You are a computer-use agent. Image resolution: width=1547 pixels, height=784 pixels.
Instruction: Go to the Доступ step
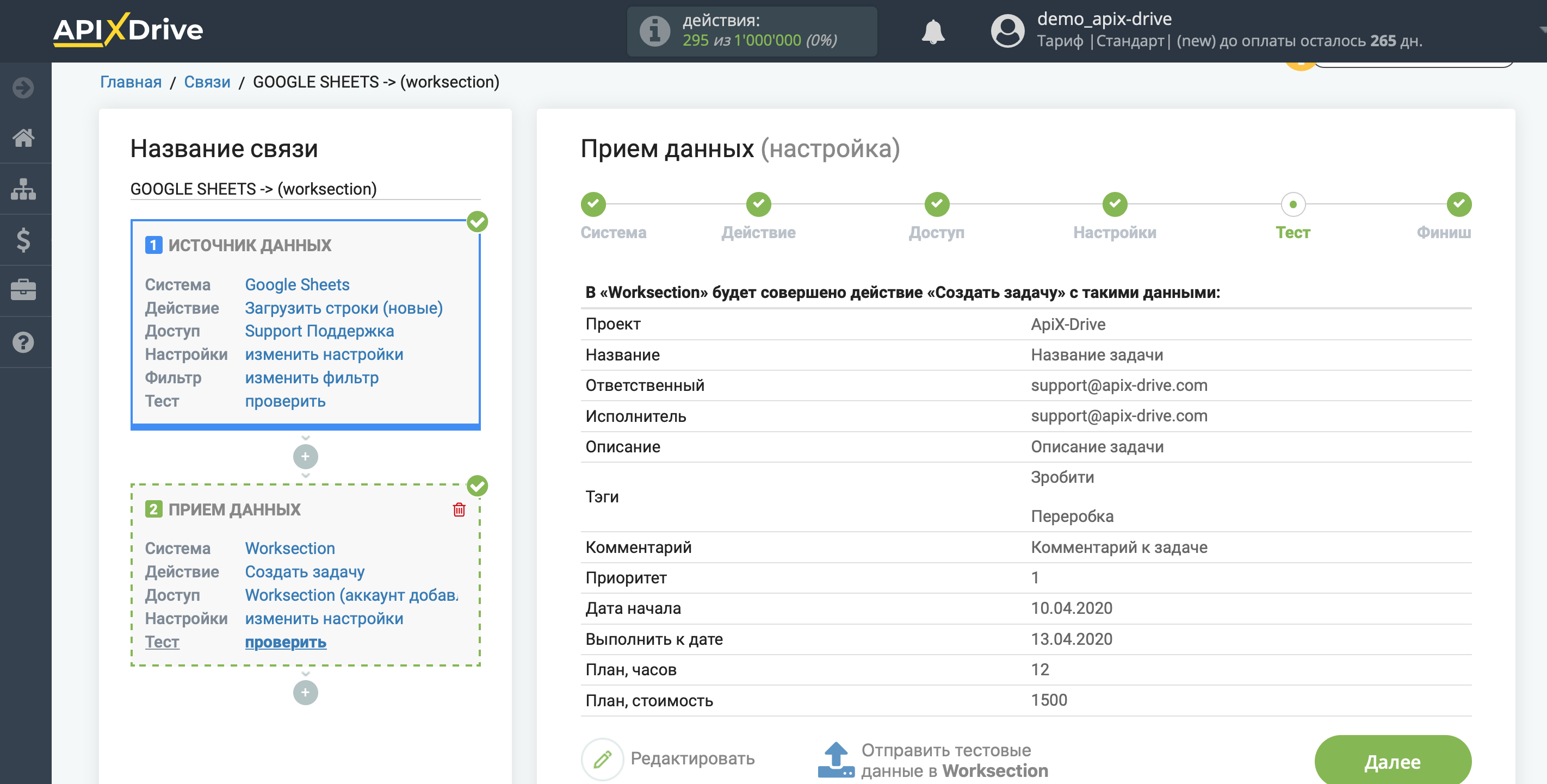click(937, 205)
